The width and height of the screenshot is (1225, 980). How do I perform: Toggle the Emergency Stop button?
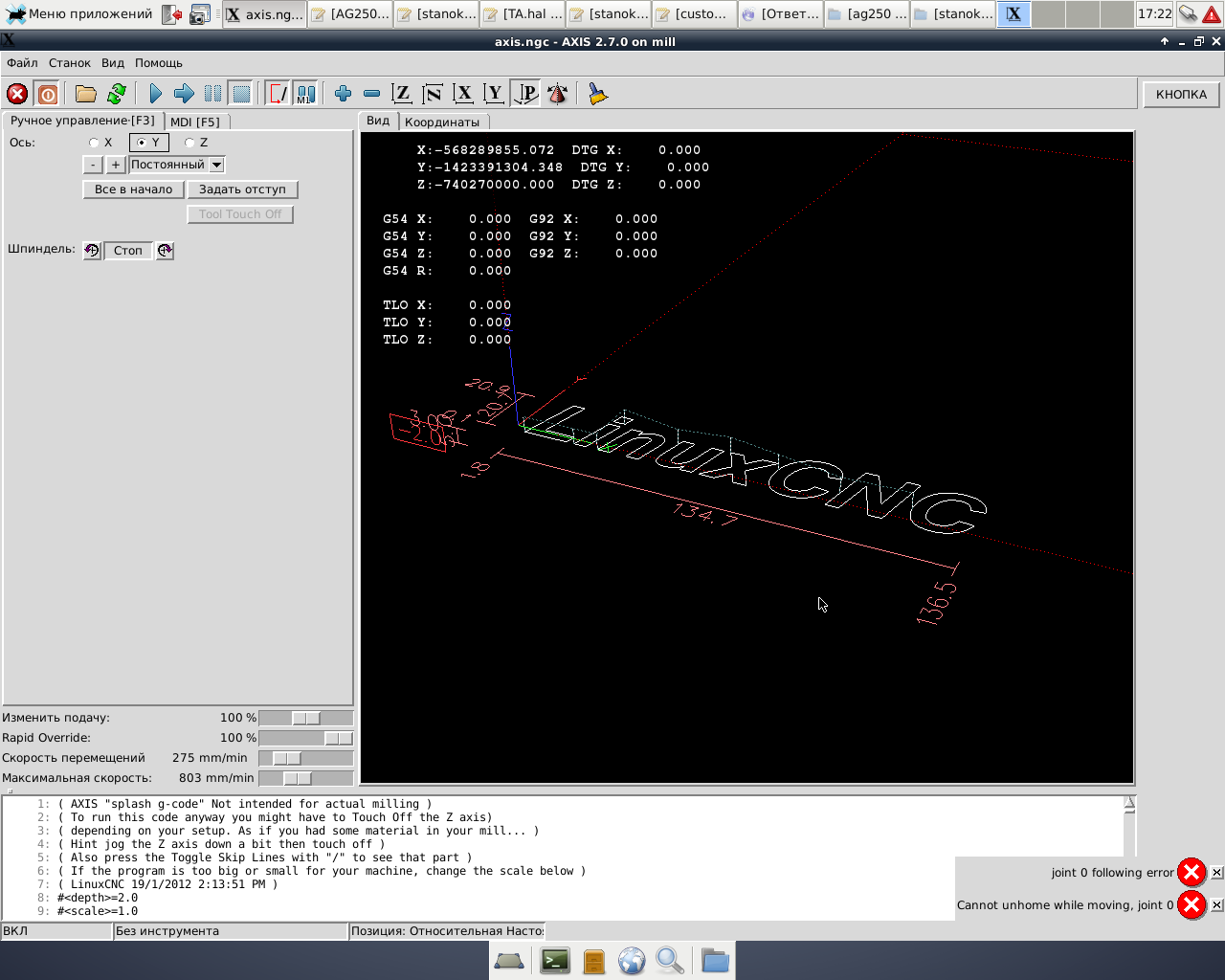(17, 94)
